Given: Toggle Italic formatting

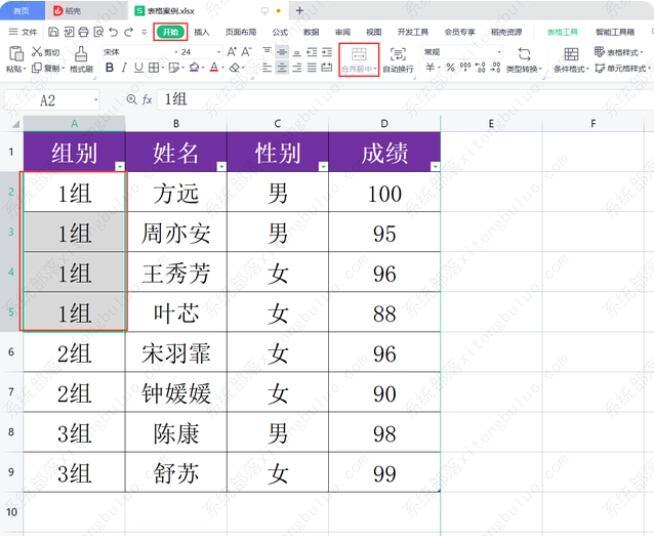Looking at the screenshot, I should 124,68.
